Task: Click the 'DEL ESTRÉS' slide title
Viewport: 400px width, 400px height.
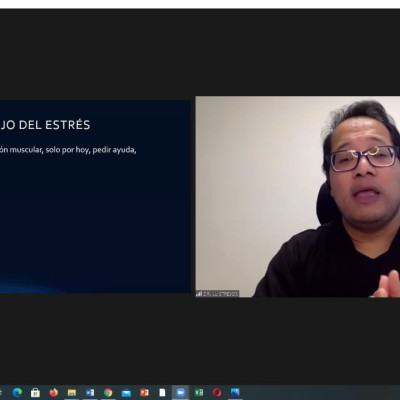Action: [x=54, y=125]
